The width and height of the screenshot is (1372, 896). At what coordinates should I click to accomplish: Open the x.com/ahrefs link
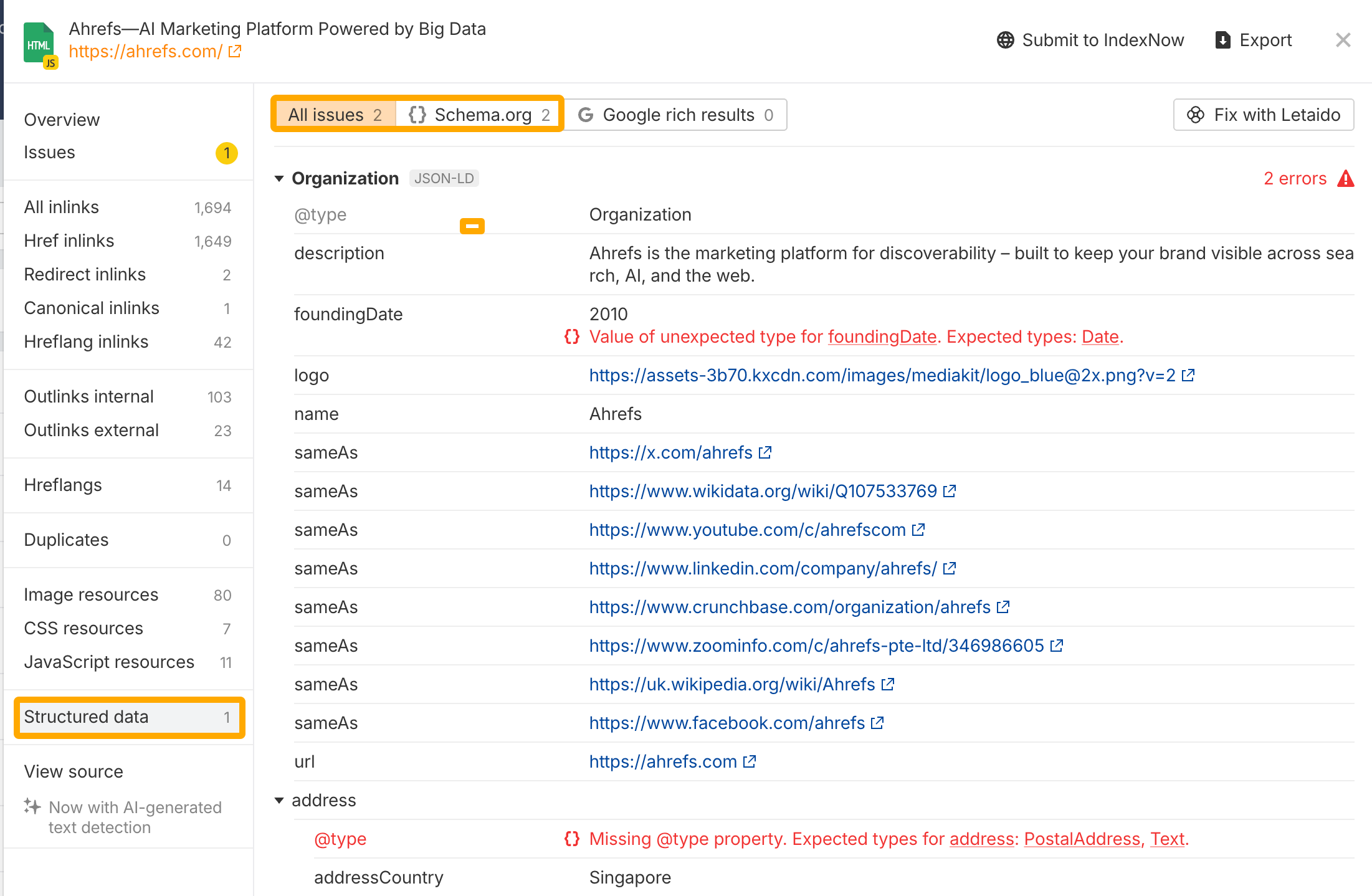670,452
